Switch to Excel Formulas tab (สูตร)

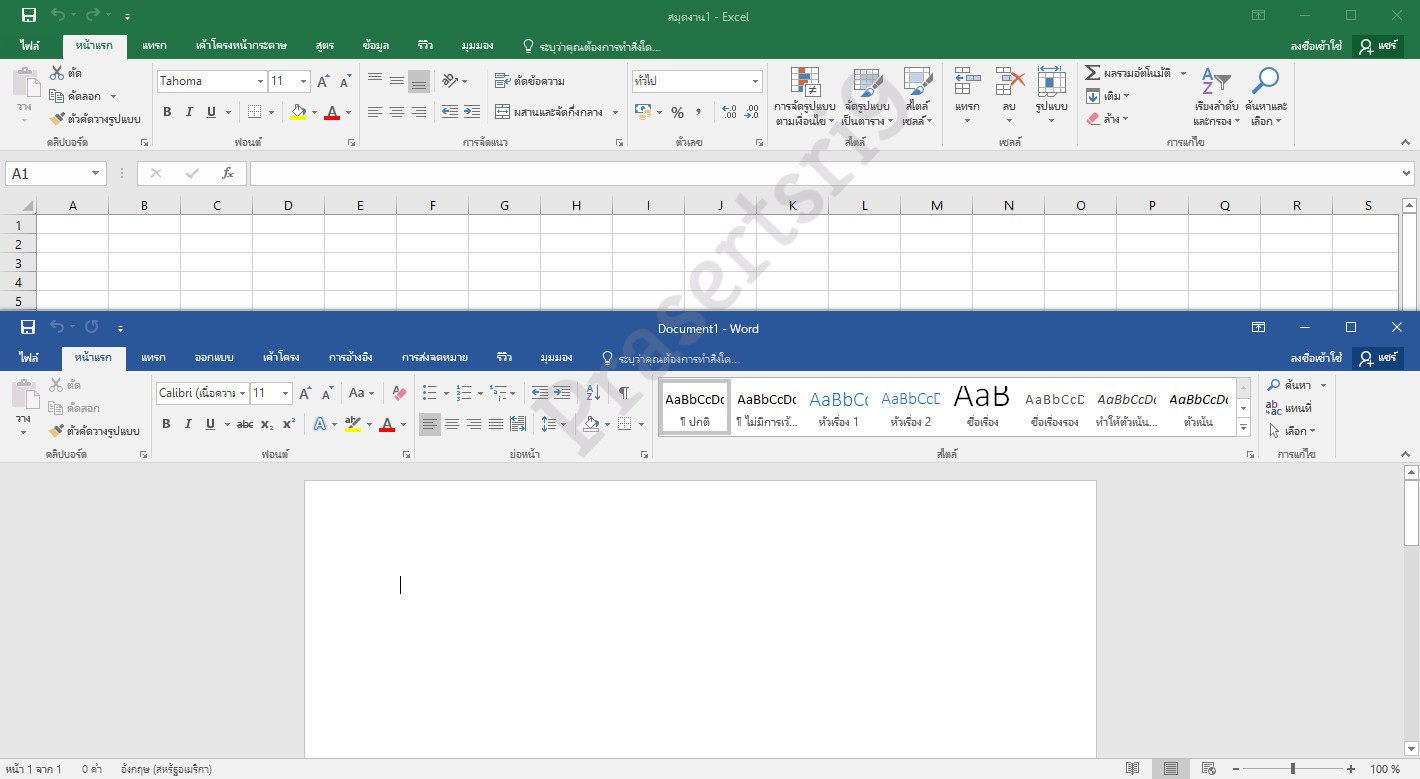[325, 46]
